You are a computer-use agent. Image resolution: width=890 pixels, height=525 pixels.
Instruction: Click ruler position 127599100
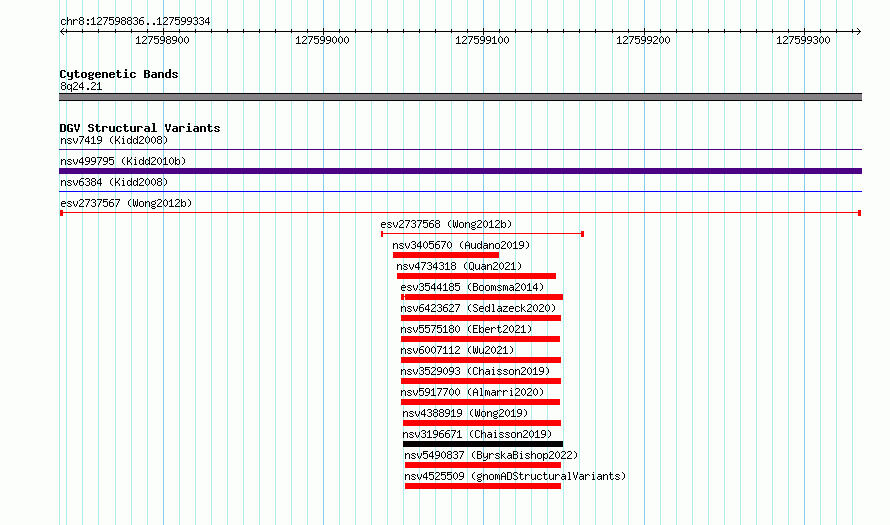(482, 40)
